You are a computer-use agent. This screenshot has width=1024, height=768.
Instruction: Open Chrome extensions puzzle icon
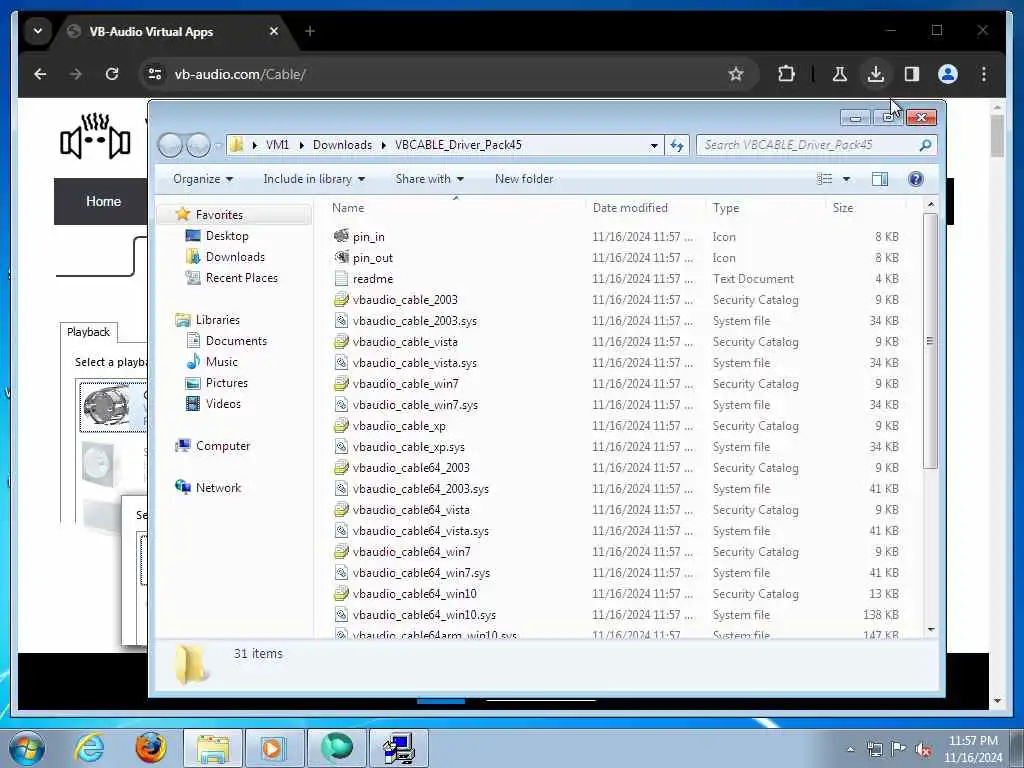786,74
